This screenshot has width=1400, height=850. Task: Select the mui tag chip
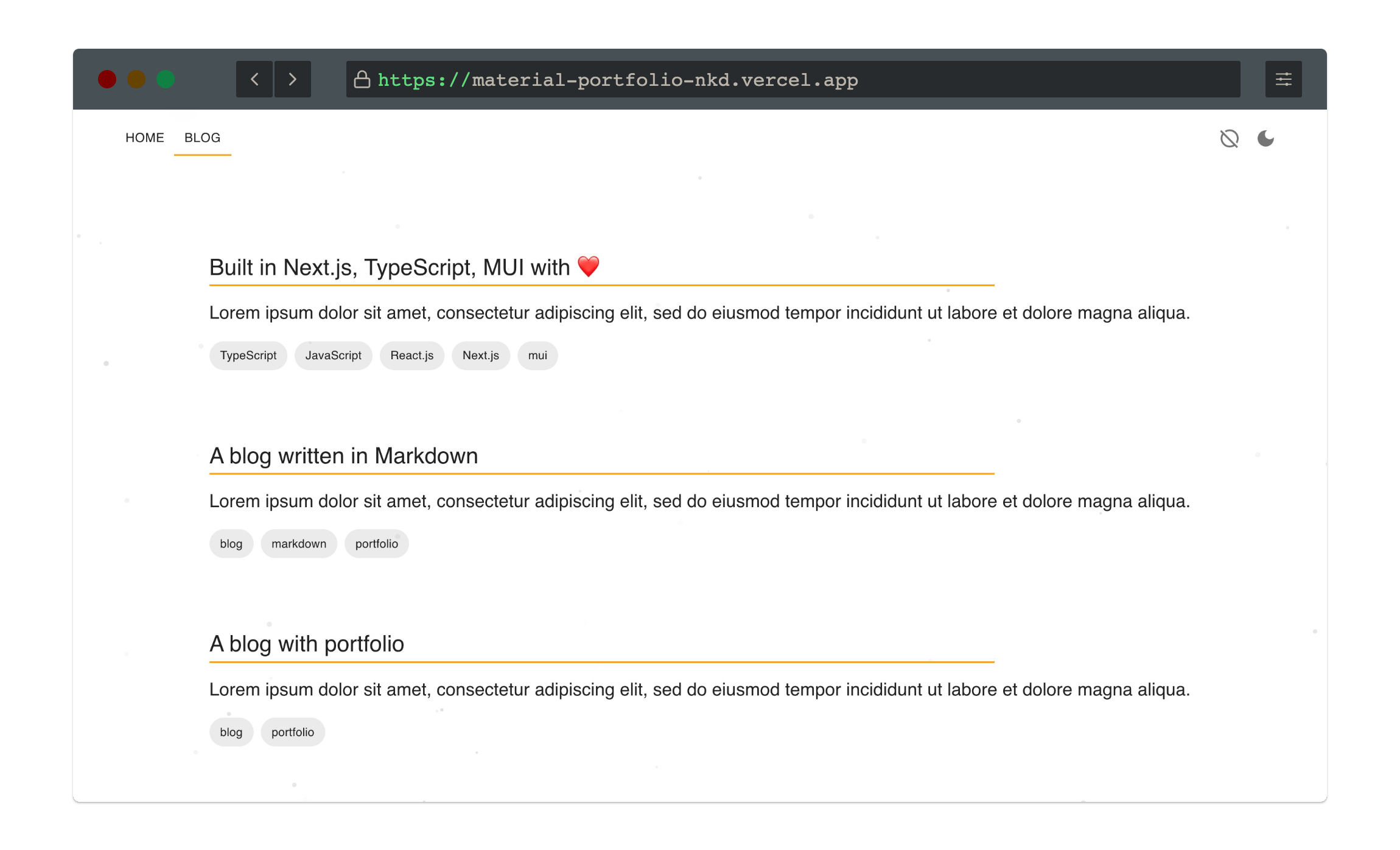pos(537,356)
